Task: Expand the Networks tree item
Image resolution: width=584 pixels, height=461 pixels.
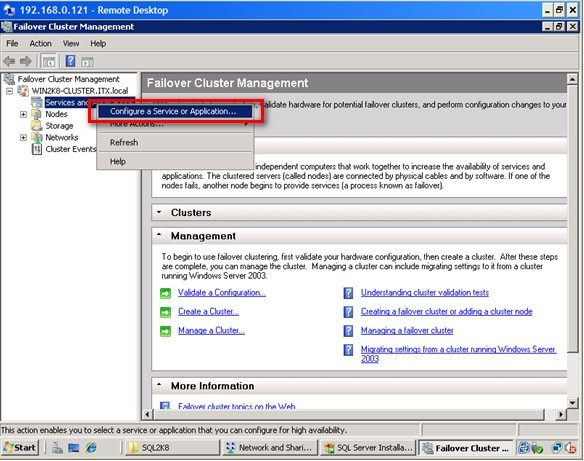Action: coord(23,138)
